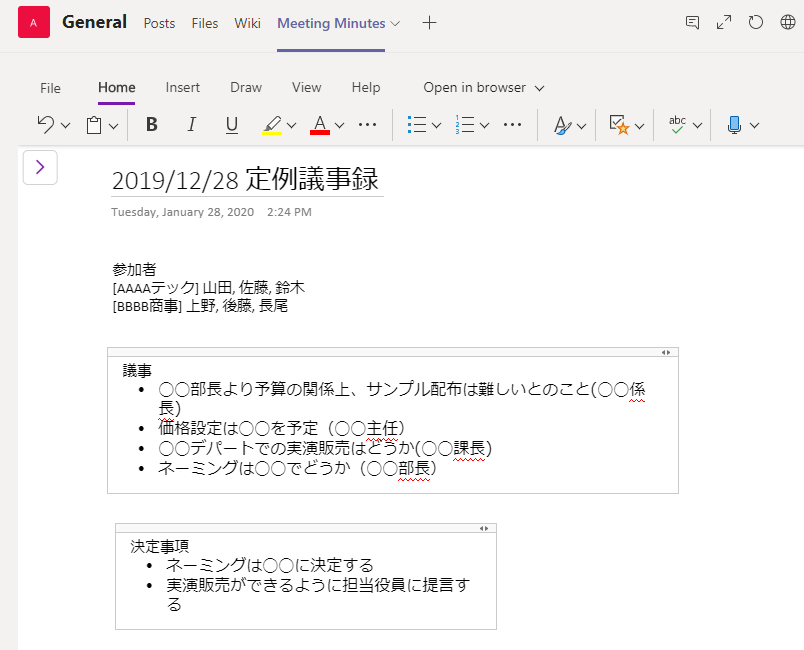Run the spelling check

coord(677,125)
